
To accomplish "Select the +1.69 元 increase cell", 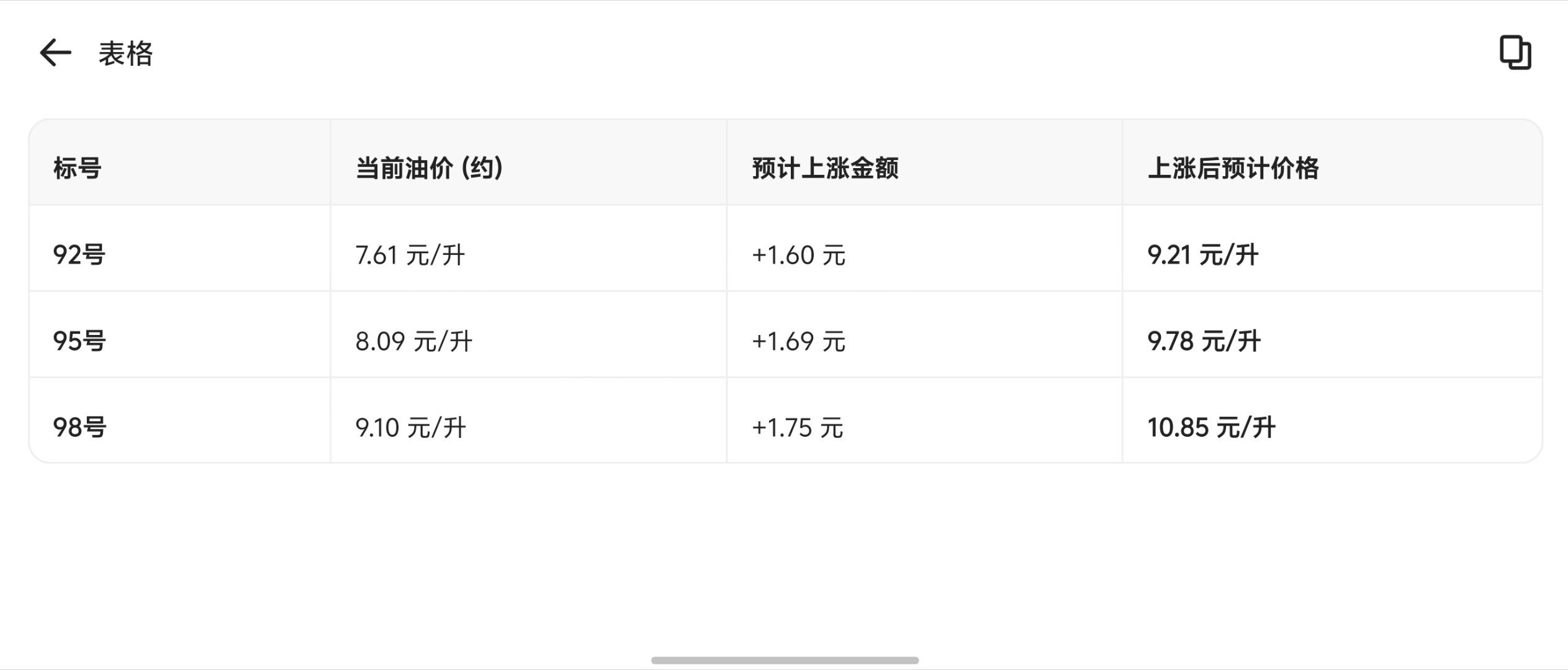I will [798, 341].
